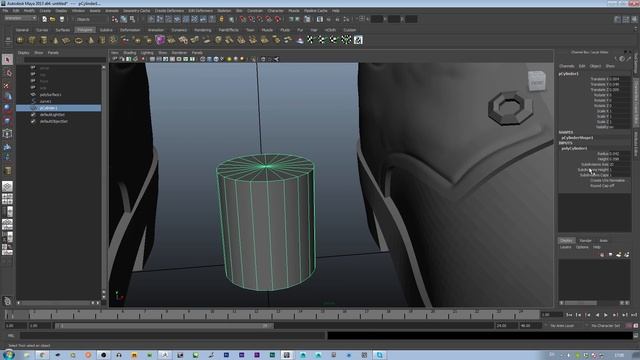
Task: Select the Display tab in Layer Editor
Action: pos(566,240)
